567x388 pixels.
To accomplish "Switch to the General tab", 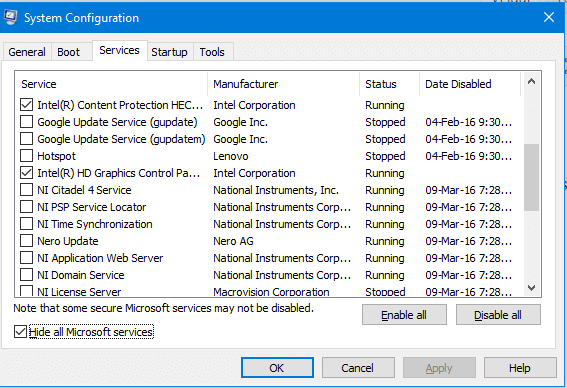I will coord(27,52).
